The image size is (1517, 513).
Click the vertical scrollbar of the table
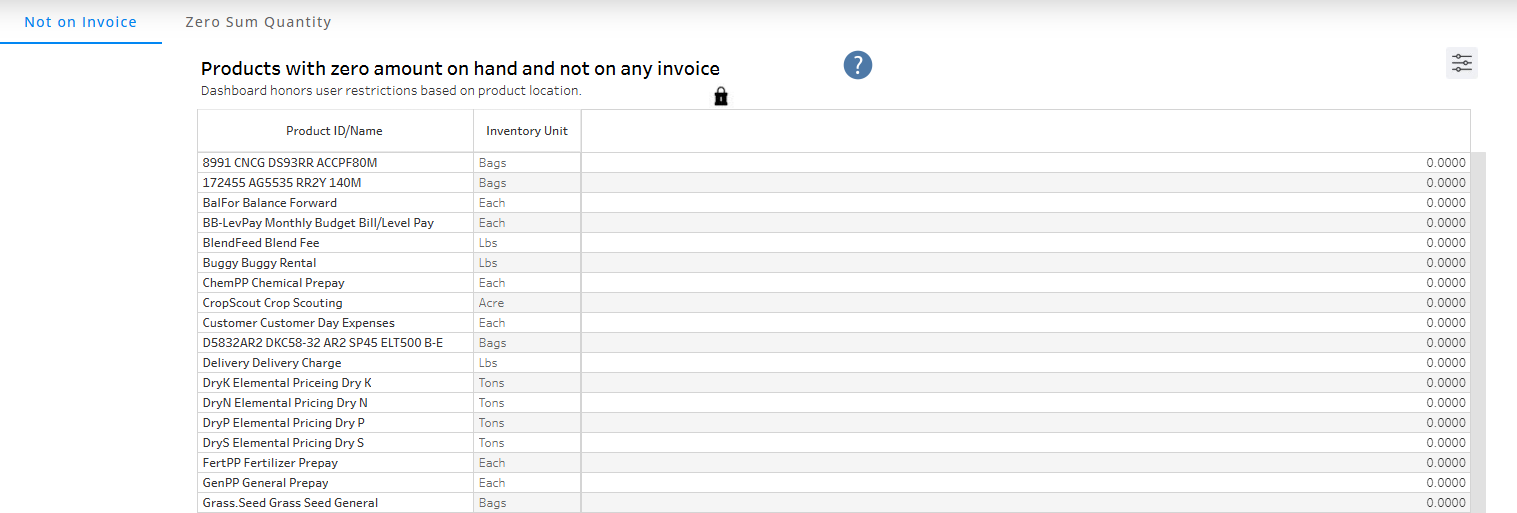click(x=1478, y=332)
